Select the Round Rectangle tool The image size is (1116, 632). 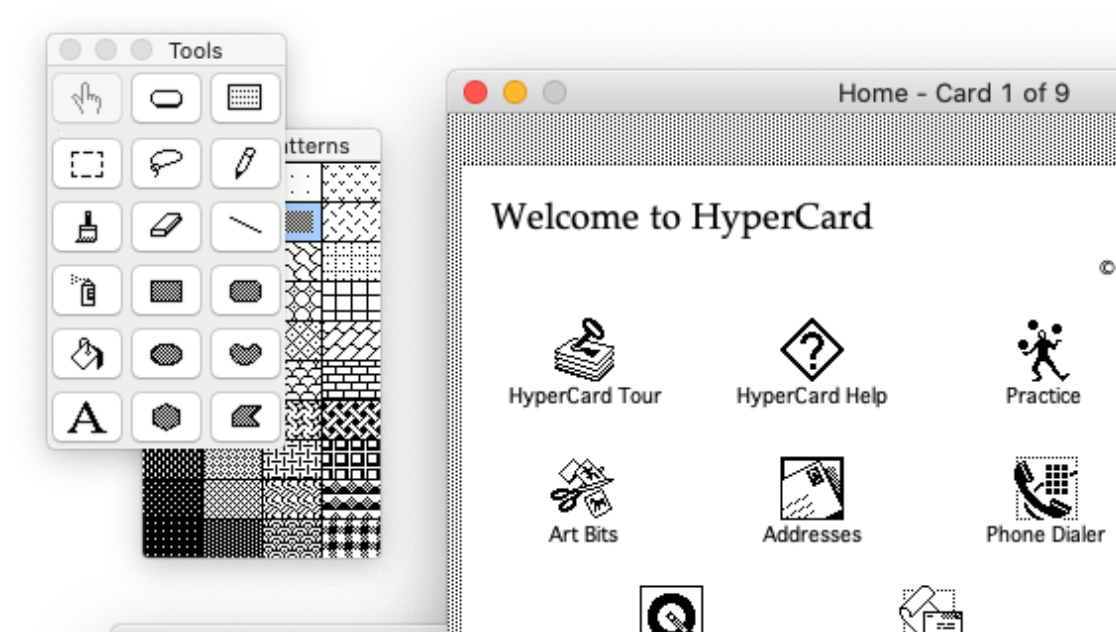pos(245,290)
